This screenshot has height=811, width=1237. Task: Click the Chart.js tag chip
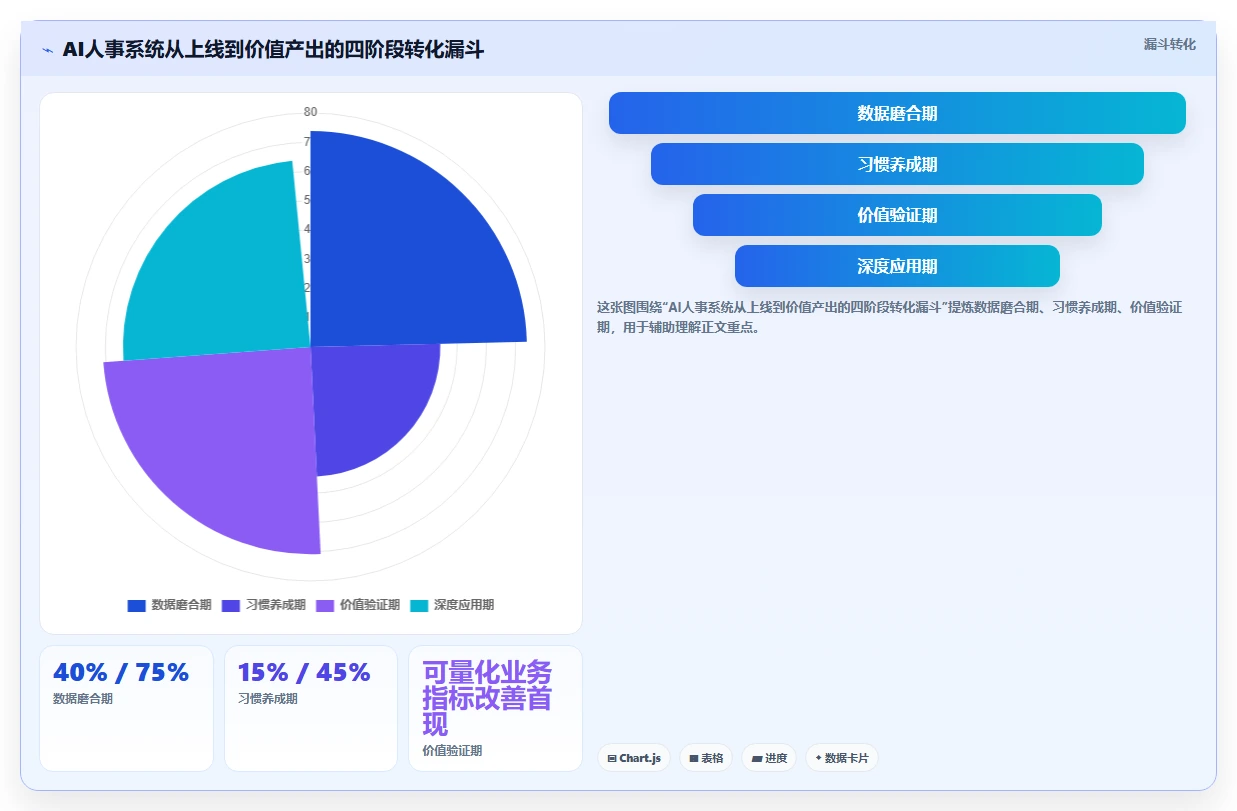coord(634,758)
